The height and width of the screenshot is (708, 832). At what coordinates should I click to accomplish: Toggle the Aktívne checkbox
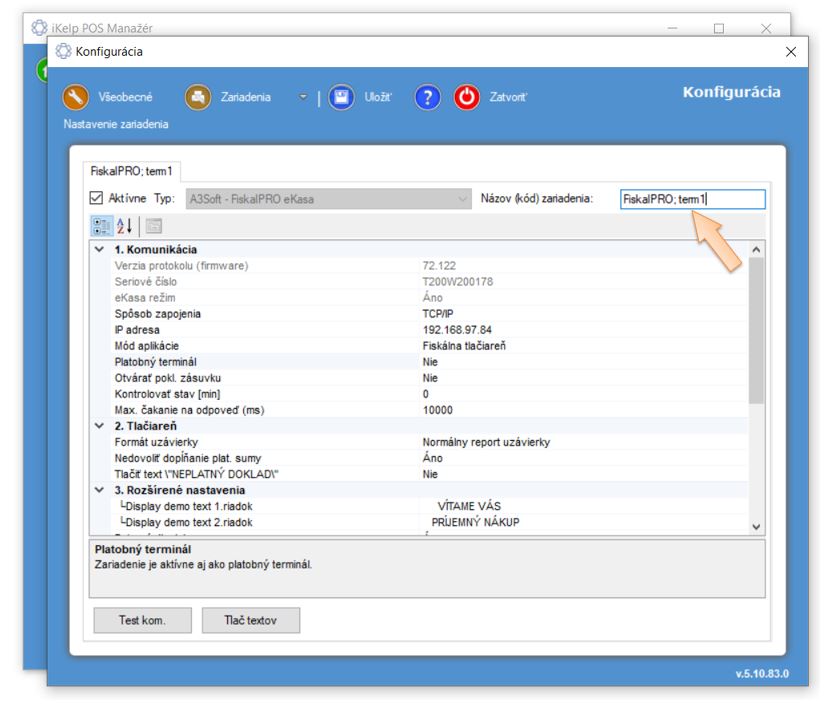pyautogui.click(x=97, y=199)
